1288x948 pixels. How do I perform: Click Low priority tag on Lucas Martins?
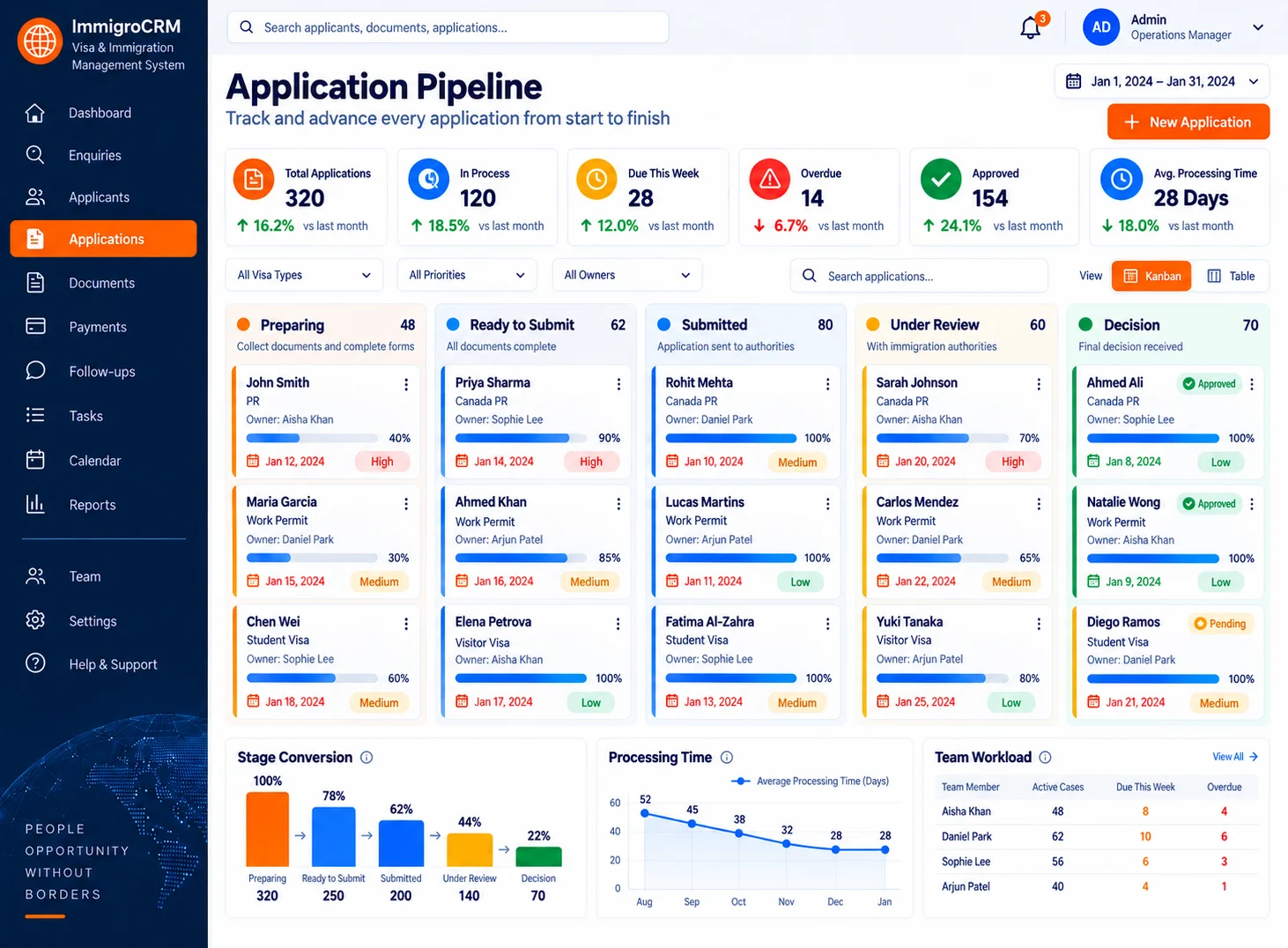[800, 582]
